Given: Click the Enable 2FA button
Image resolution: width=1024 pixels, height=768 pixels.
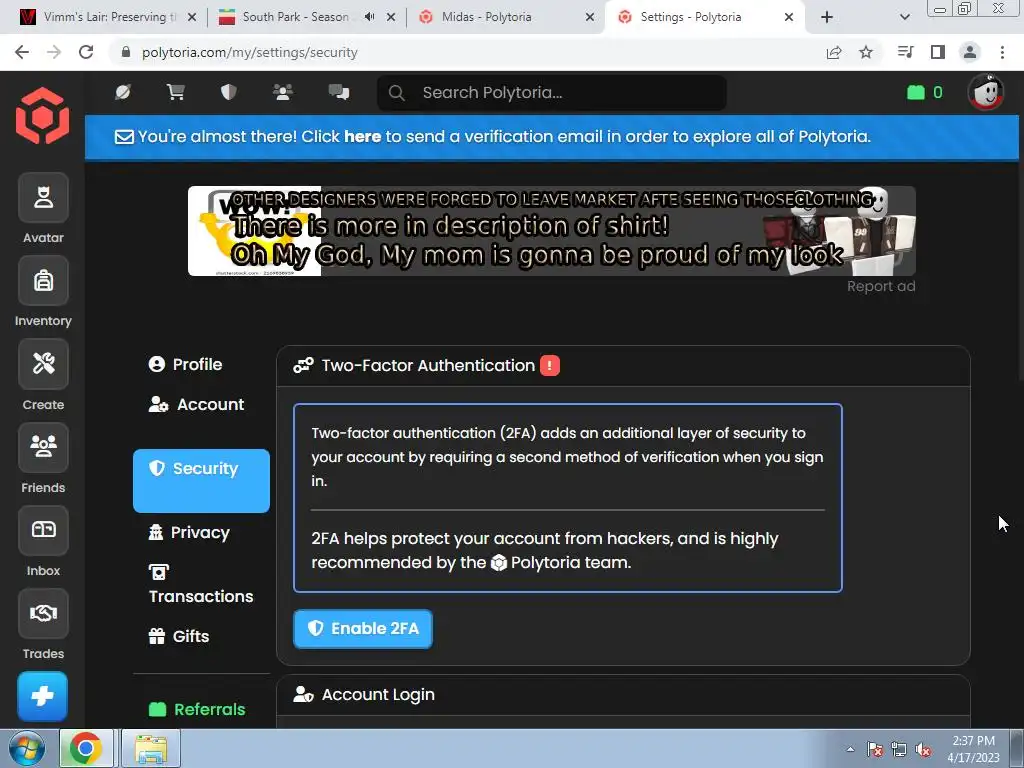Looking at the screenshot, I should [x=363, y=629].
